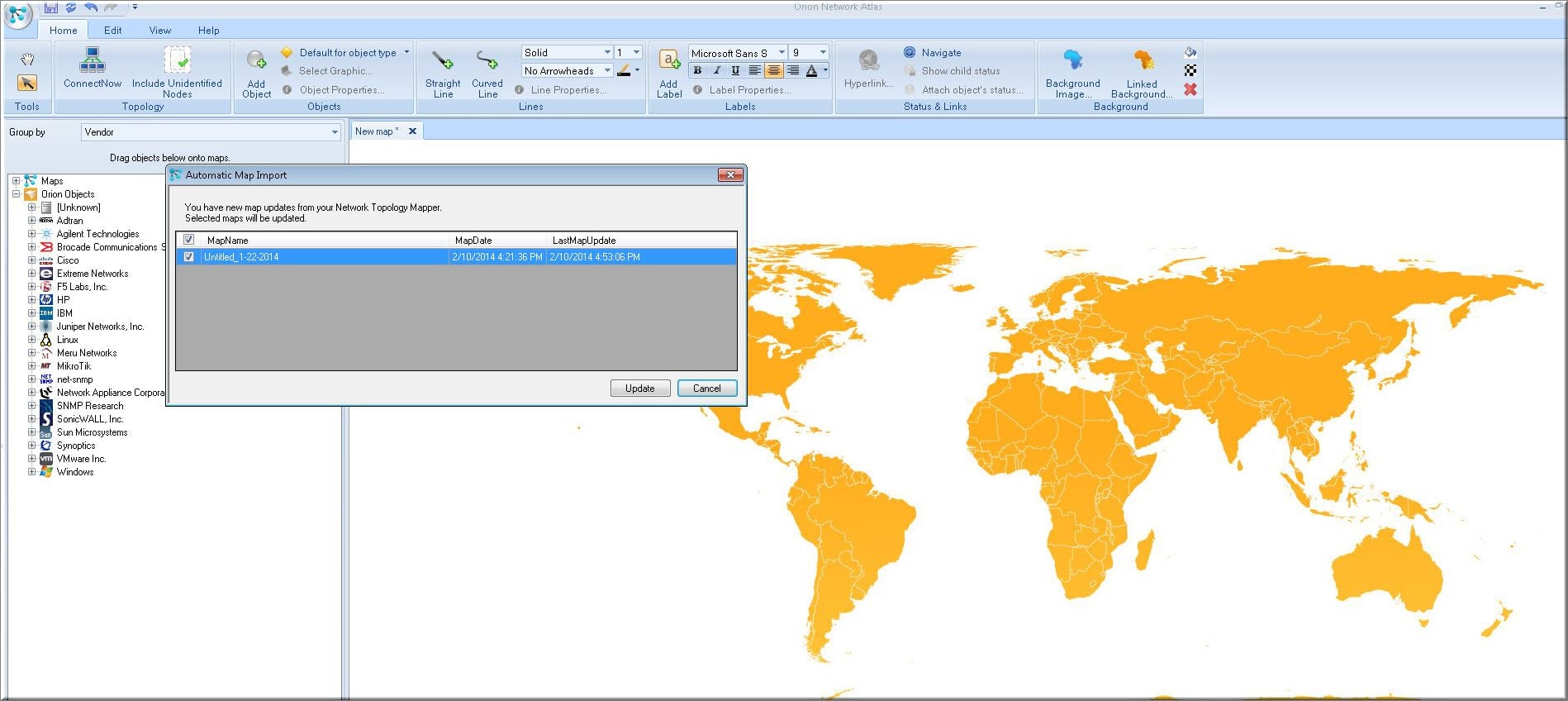Viewport: 1568px width, 701px height.
Task: Click the Navigate icon
Action: 910,52
